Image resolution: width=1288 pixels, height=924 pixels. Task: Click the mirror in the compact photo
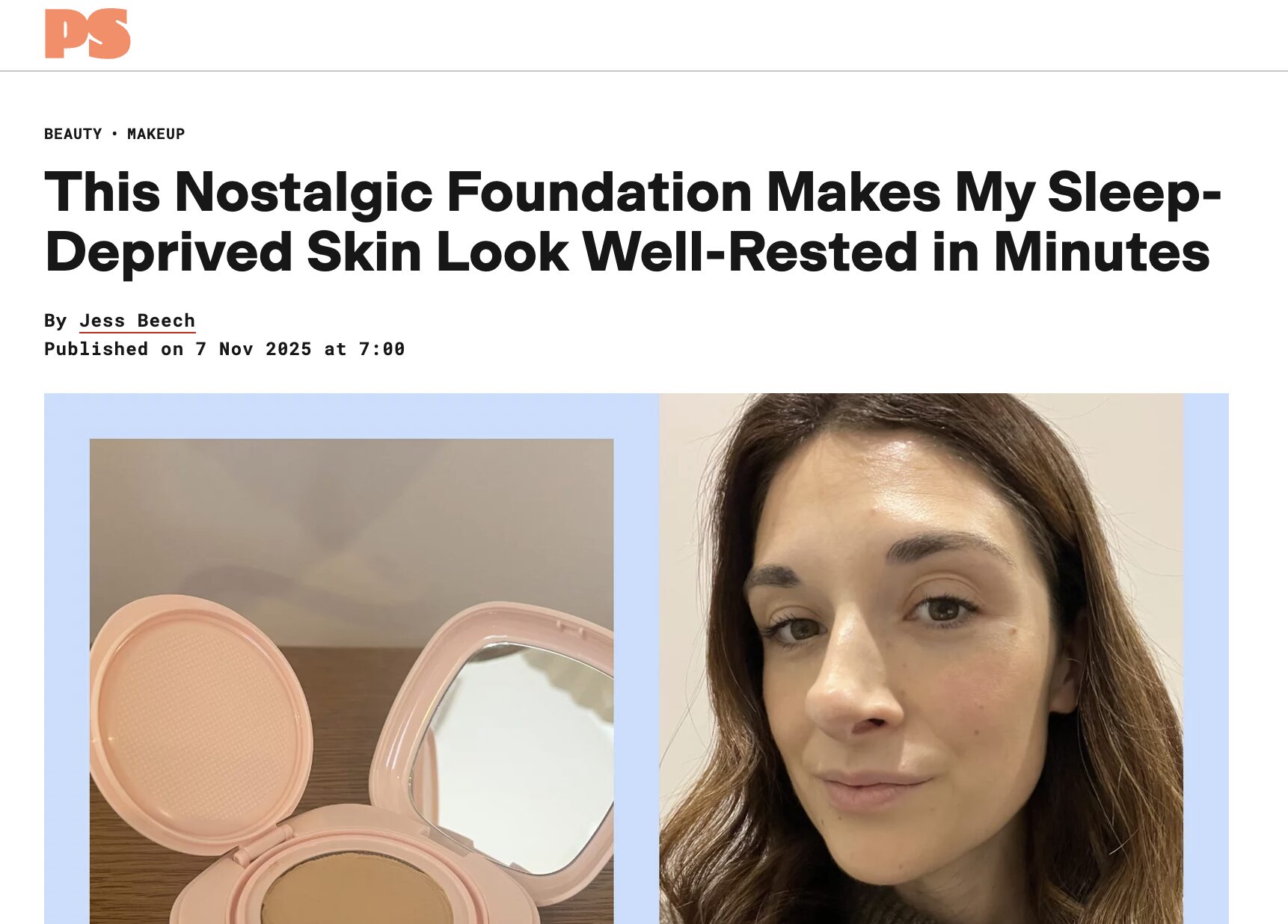click(516, 755)
